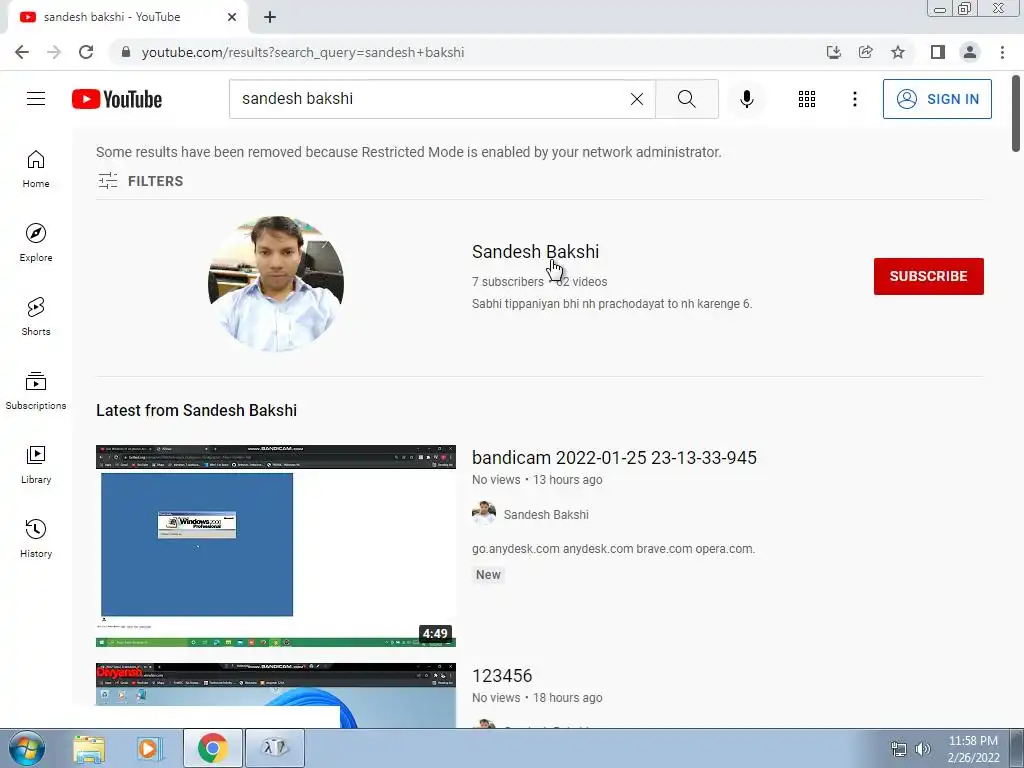Open Windows Explorer from the taskbar
This screenshot has height=768, width=1024.
point(89,748)
